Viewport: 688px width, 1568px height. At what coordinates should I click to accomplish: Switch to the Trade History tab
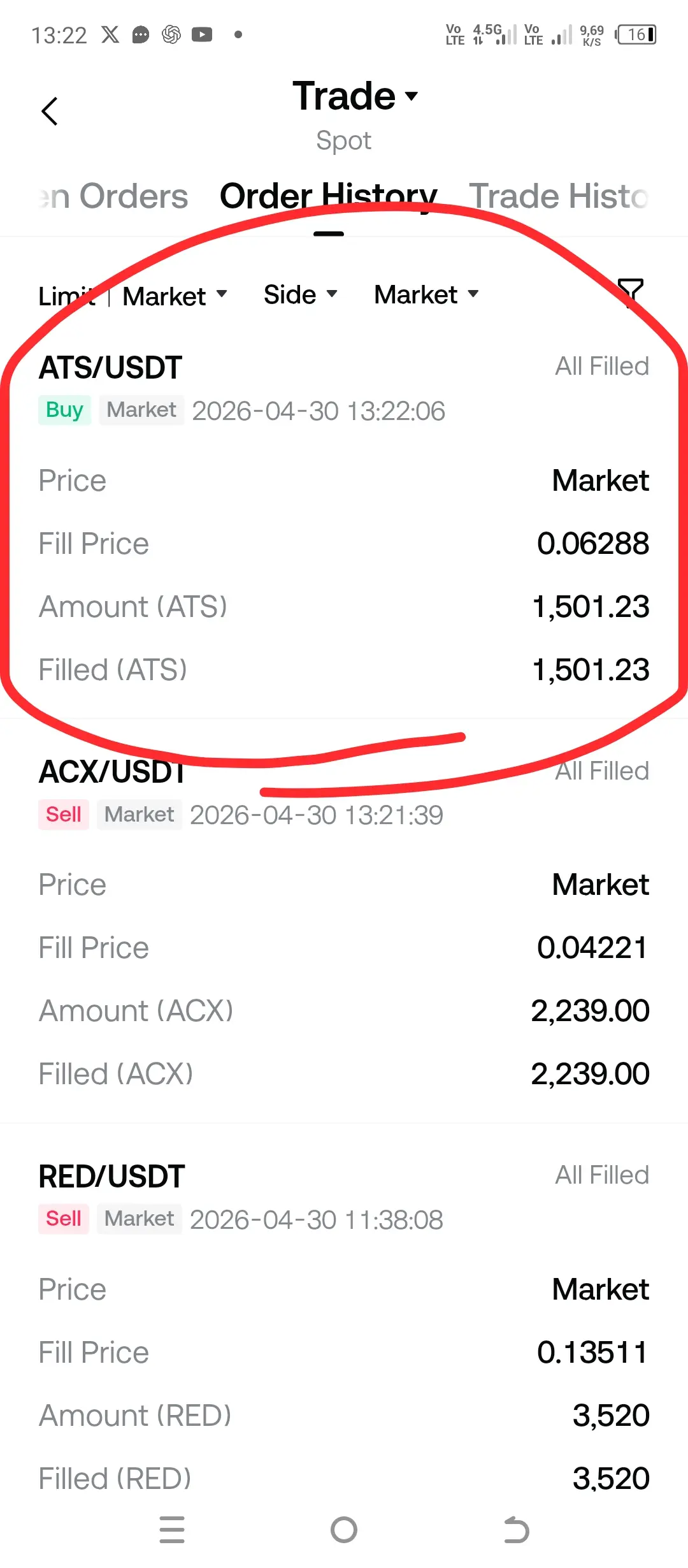[x=558, y=196]
